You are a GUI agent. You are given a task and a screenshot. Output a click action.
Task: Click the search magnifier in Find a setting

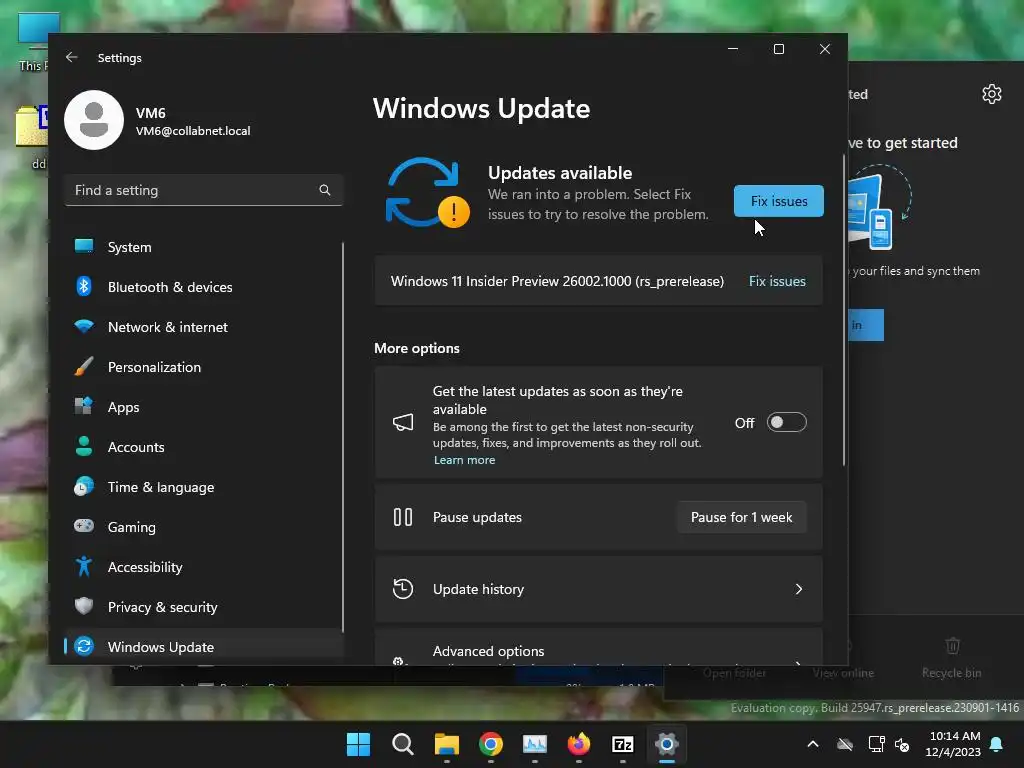point(325,190)
